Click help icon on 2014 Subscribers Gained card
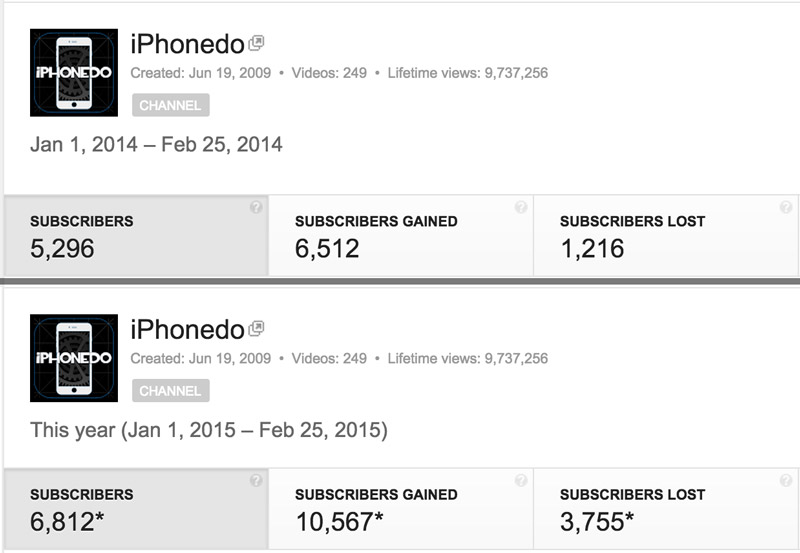This screenshot has width=800, height=553. click(521, 207)
